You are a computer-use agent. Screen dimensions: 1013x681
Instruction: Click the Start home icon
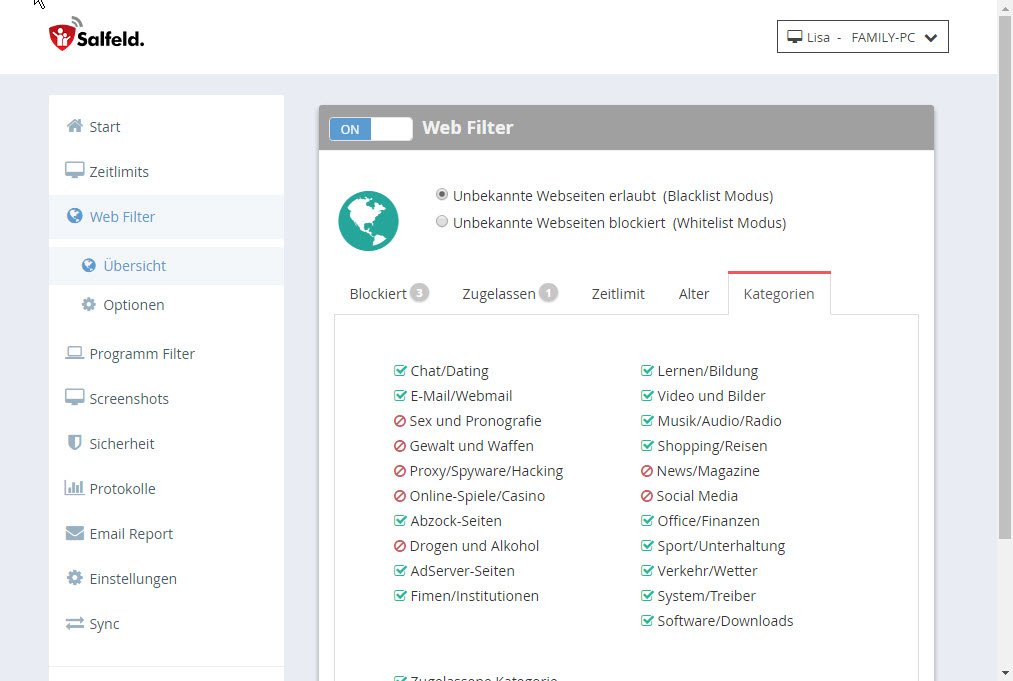pyautogui.click(x=74, y=126)
